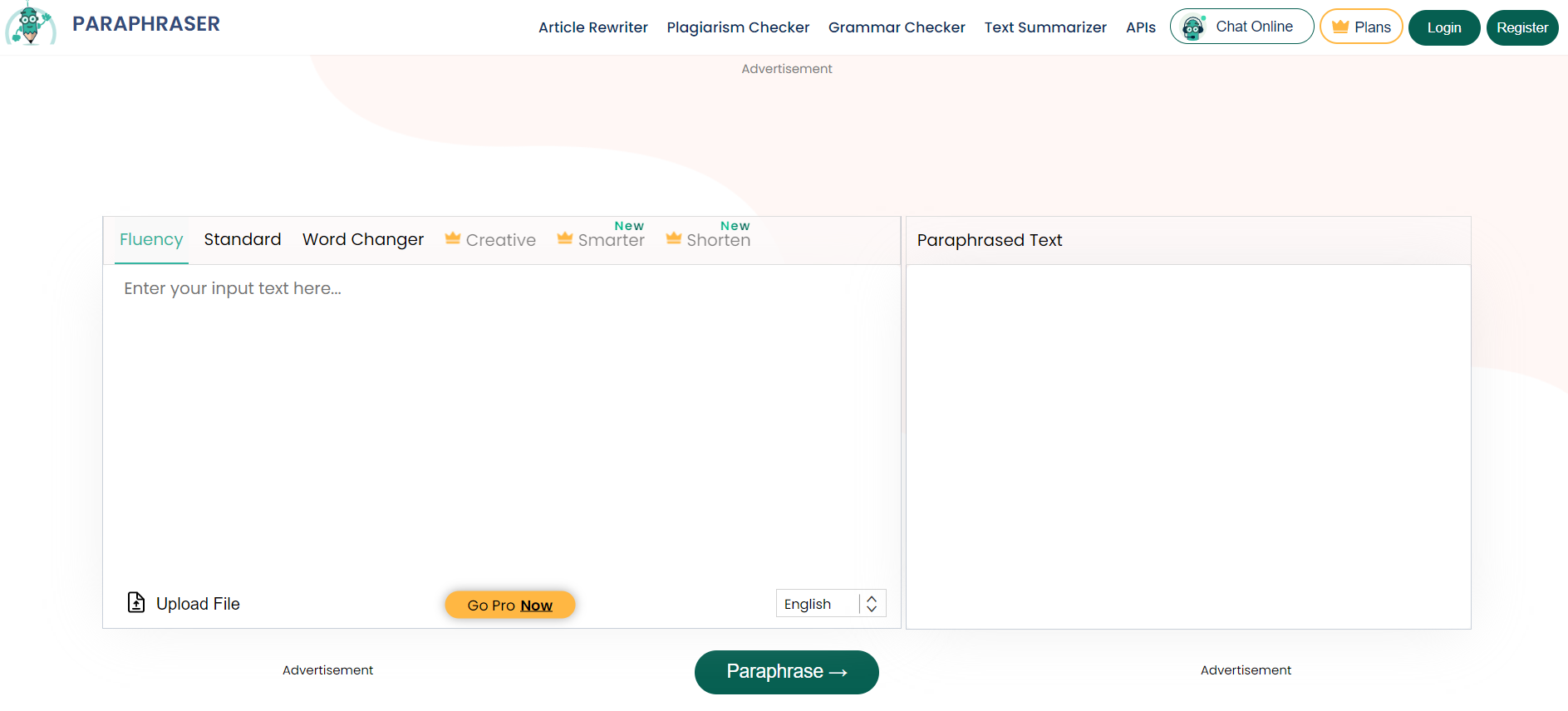1568x711 pixels.
Task: Open the Text Summarizer tool
Action: click(1045, 27)
